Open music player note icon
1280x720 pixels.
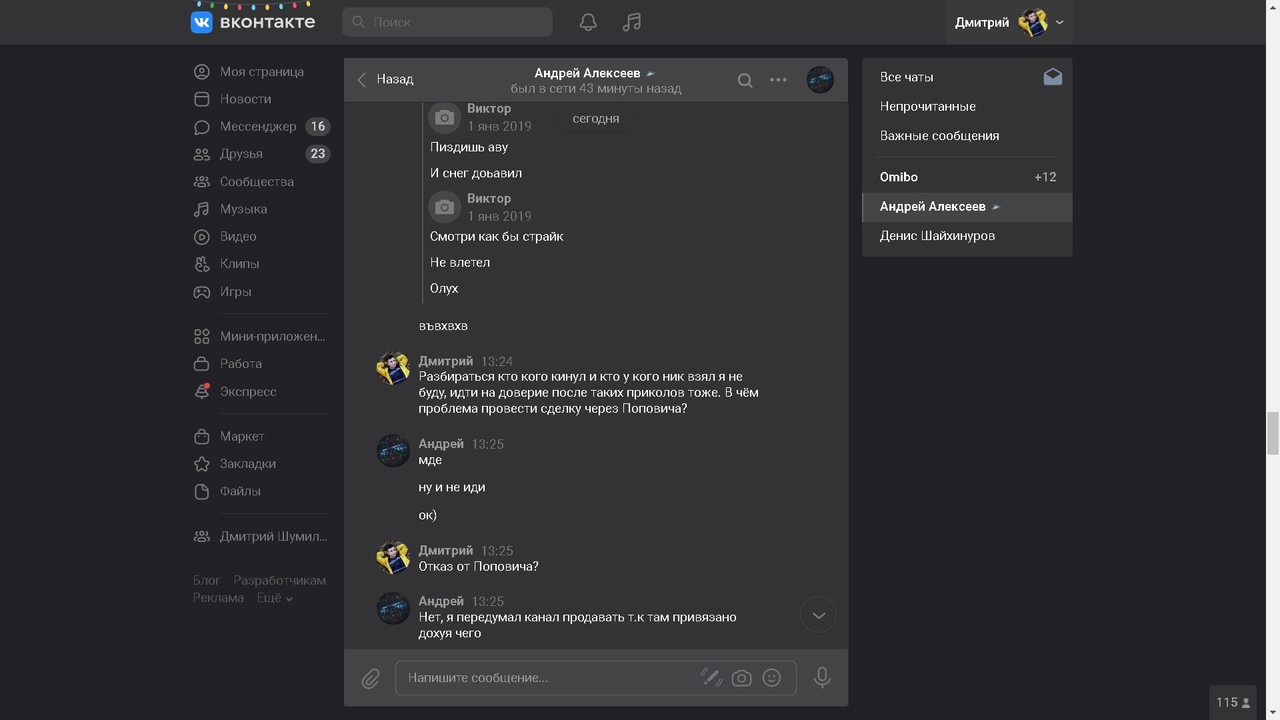[x=631, y=22]
